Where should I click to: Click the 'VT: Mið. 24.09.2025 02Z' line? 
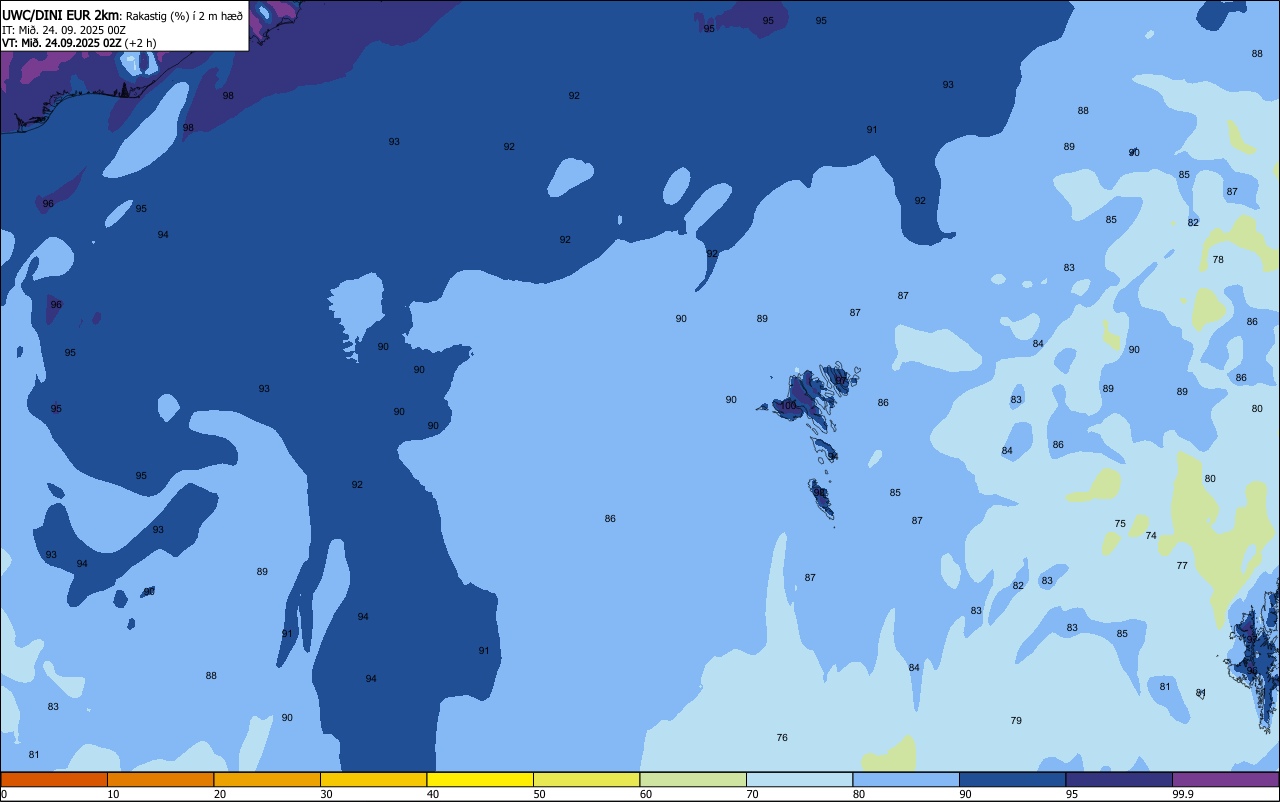click(62, 43)
